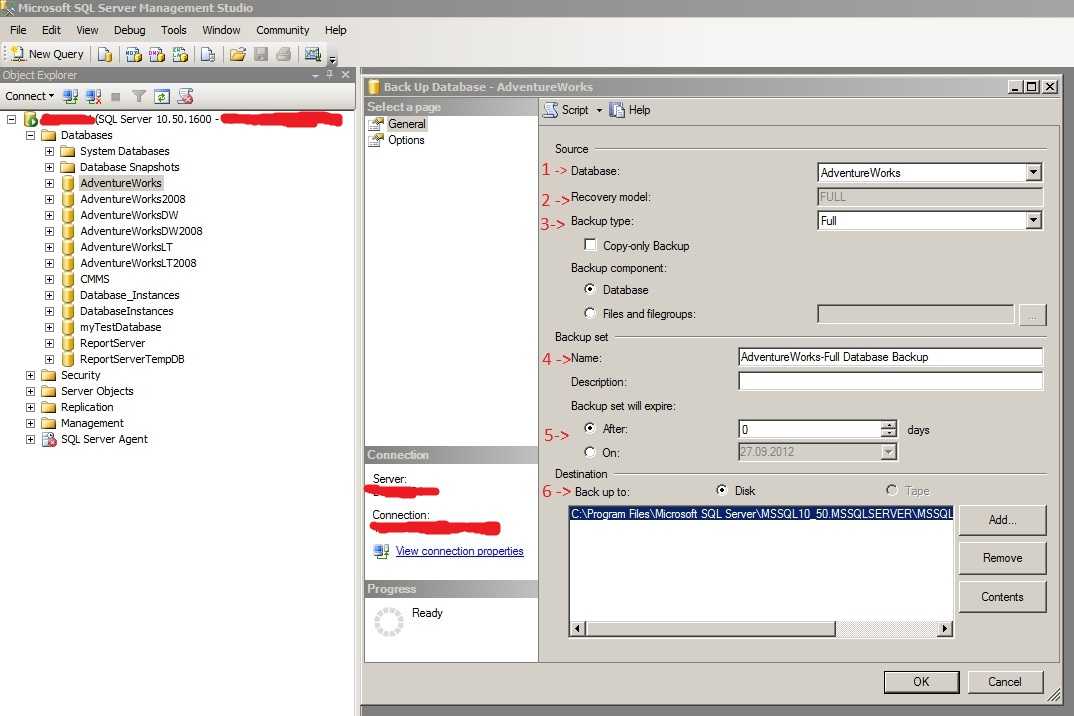Click Analysis Services MDX Query icon
Screen dimensions: 1074x716
[134, 54]
